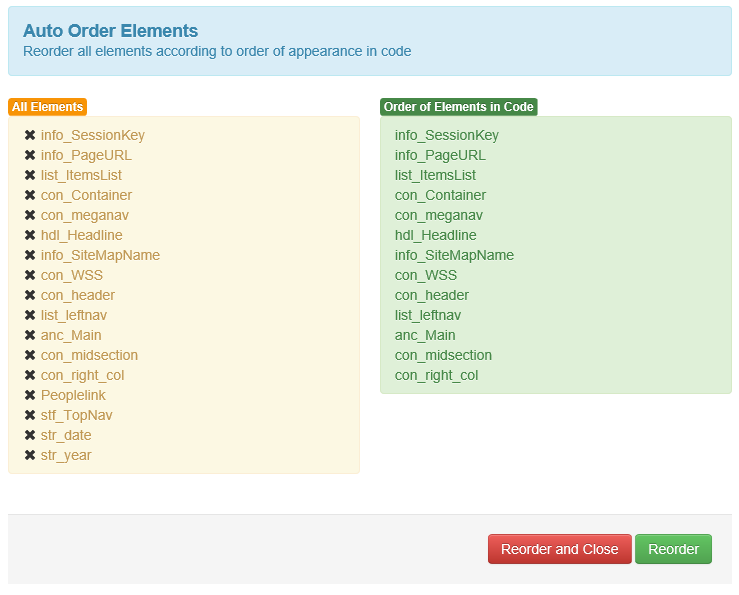Image resolution: width=739 pixels, height=595 pixels.
Task: Click the X icon beside anc_Main
Action: (x=30, y=335)
